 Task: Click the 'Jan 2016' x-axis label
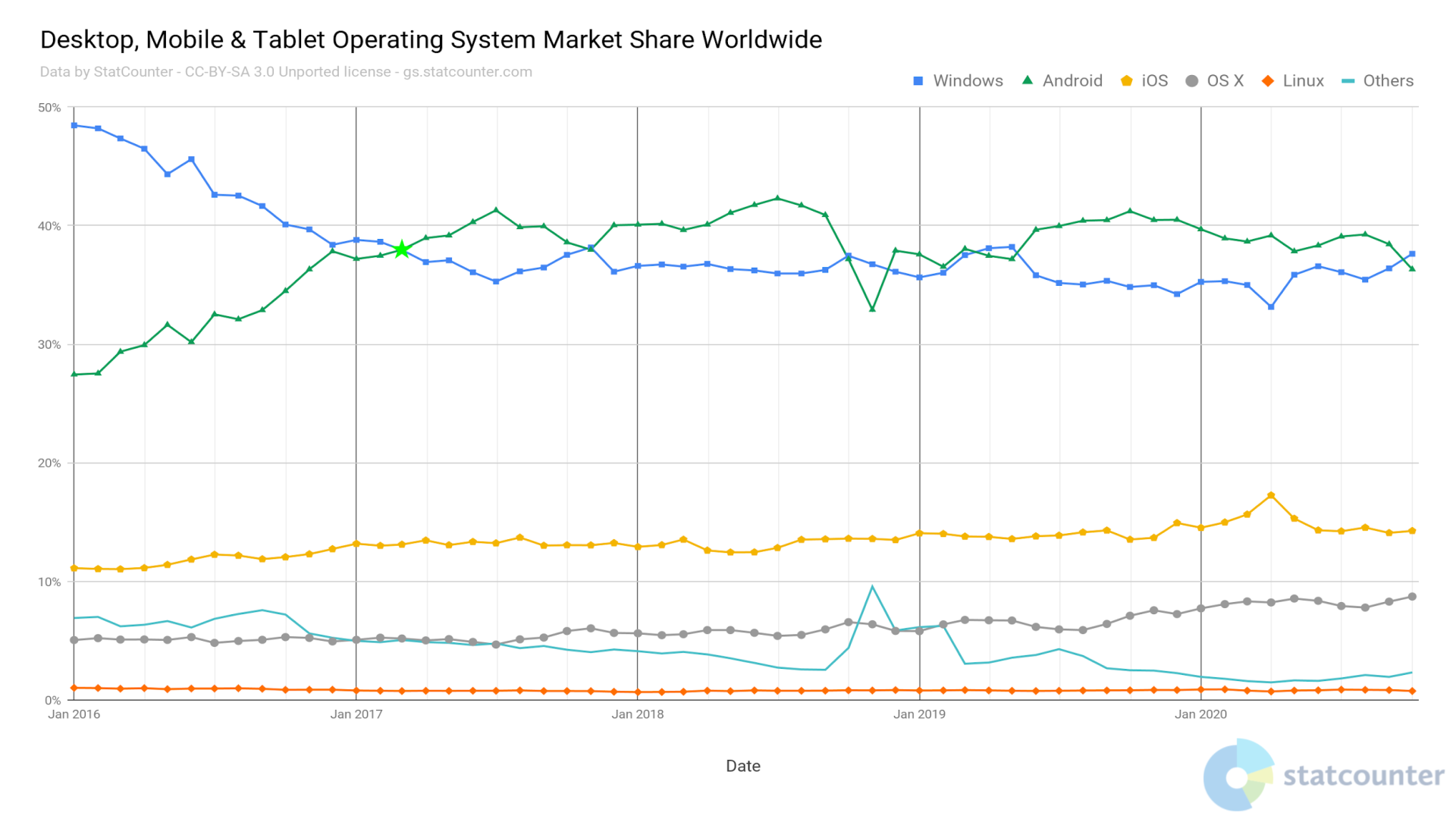coord(74,714)
